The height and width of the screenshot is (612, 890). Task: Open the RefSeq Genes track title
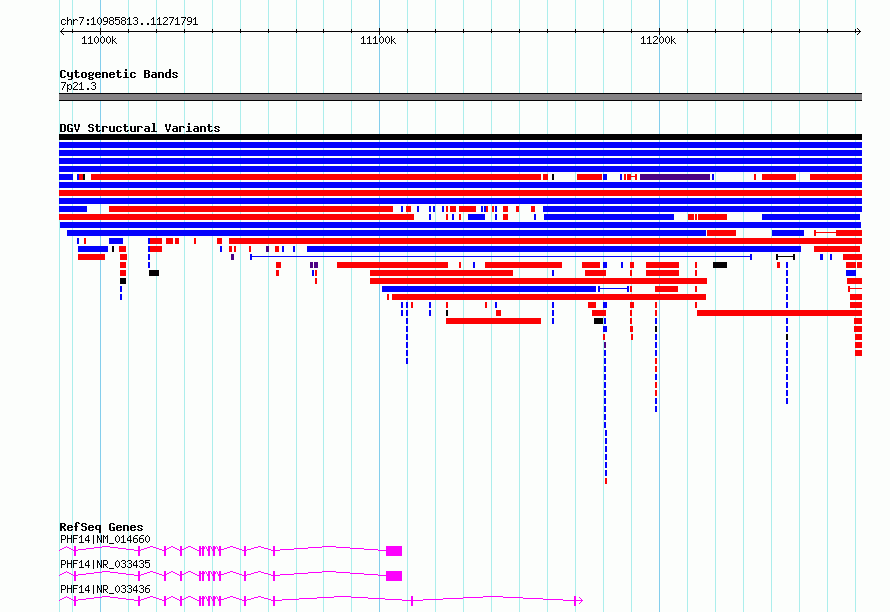point(101,527)
